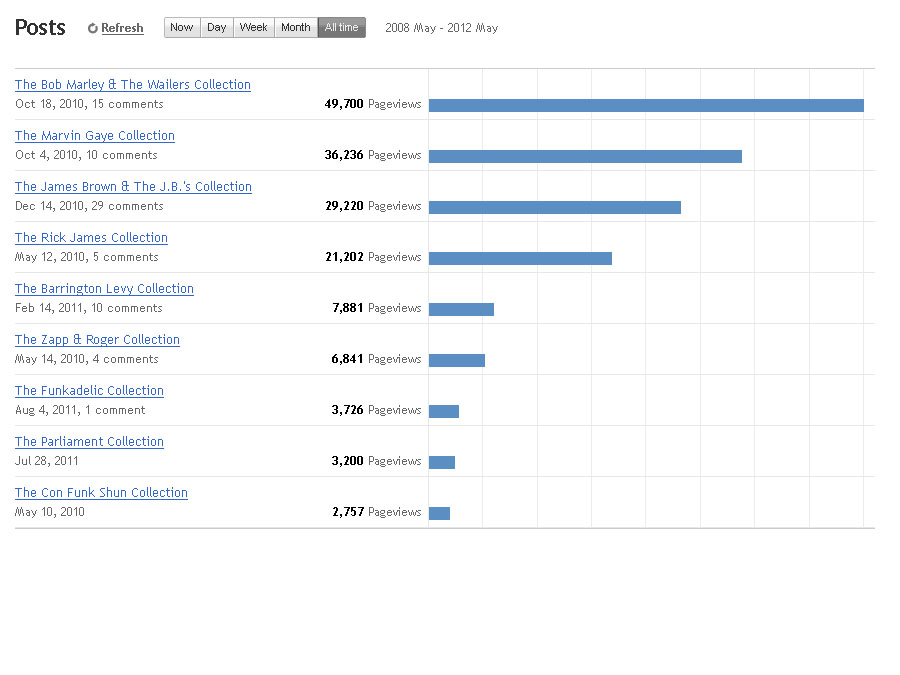Click the Refresh circular arrow icon
Viewport: 900px width, 675px height.
pyautogui.click(x=92, y=28)
